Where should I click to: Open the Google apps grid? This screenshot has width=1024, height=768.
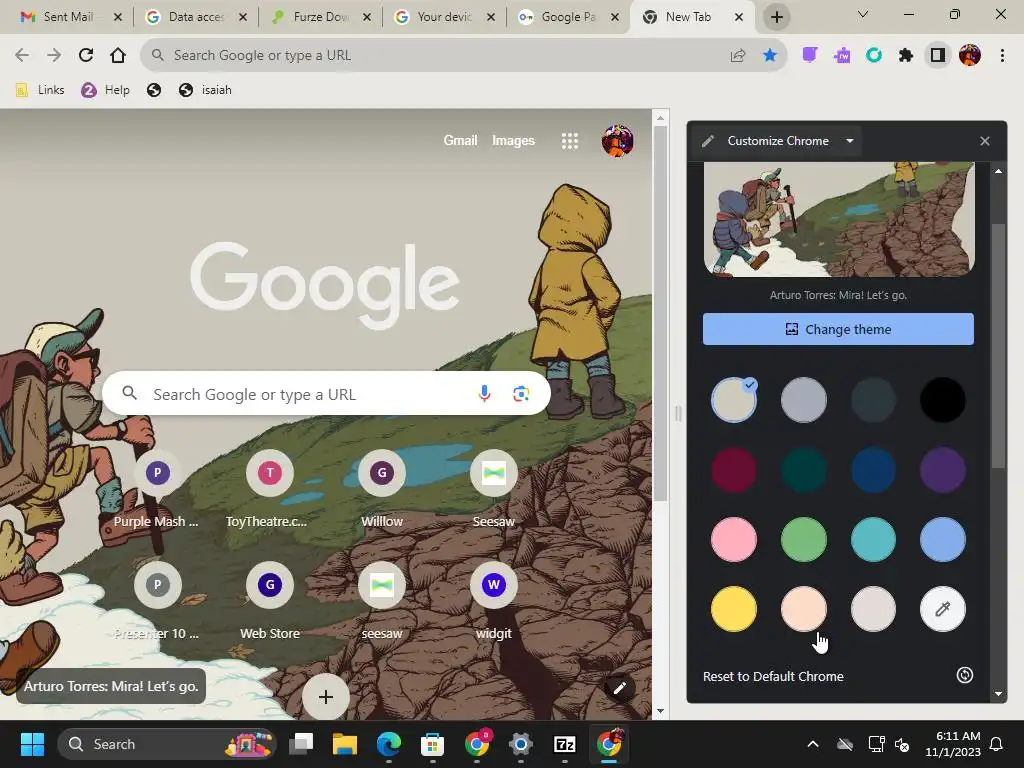[570, 141]
